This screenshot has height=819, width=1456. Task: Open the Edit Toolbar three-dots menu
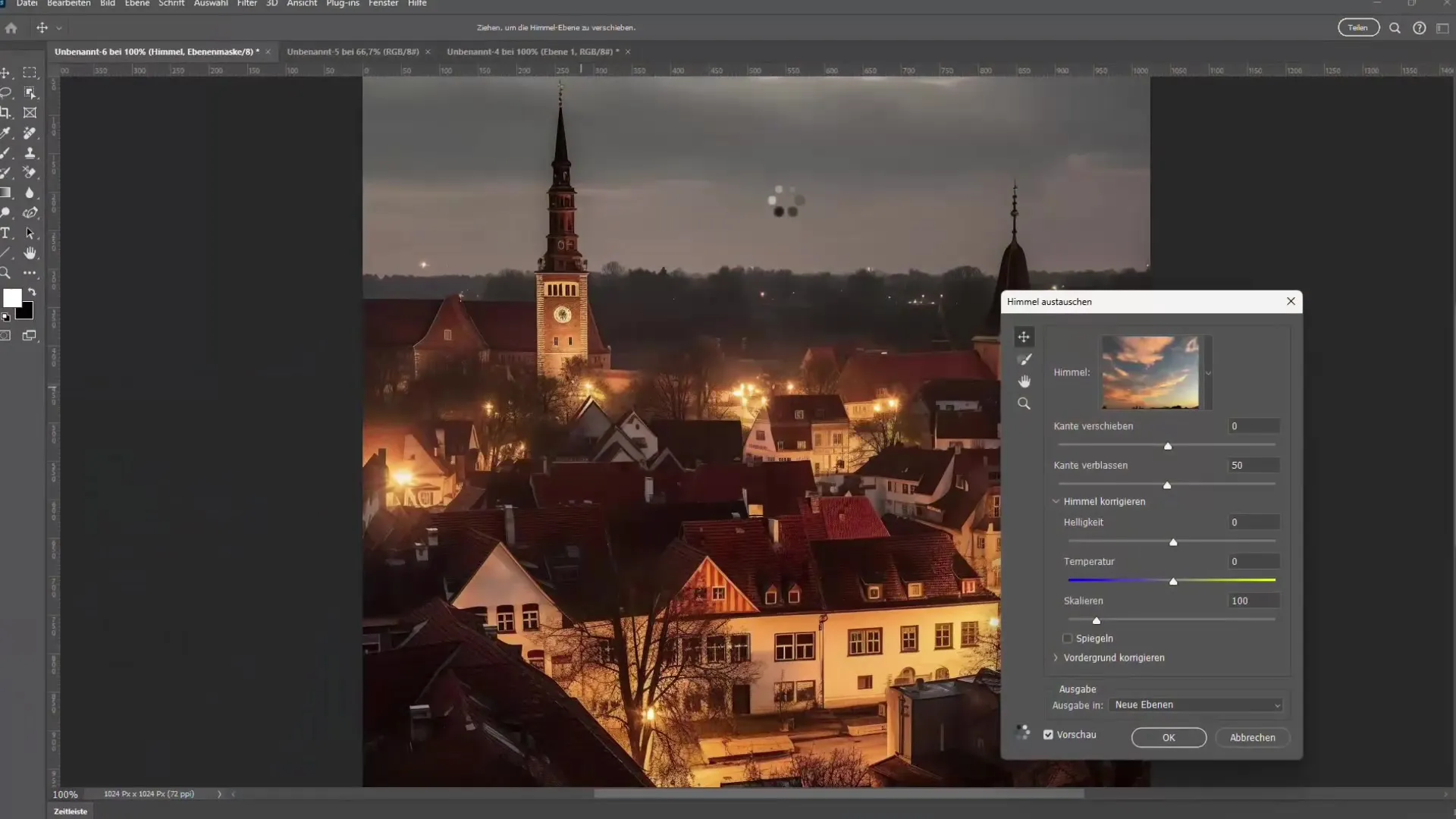pyautogui.click(x=30, y=273)
